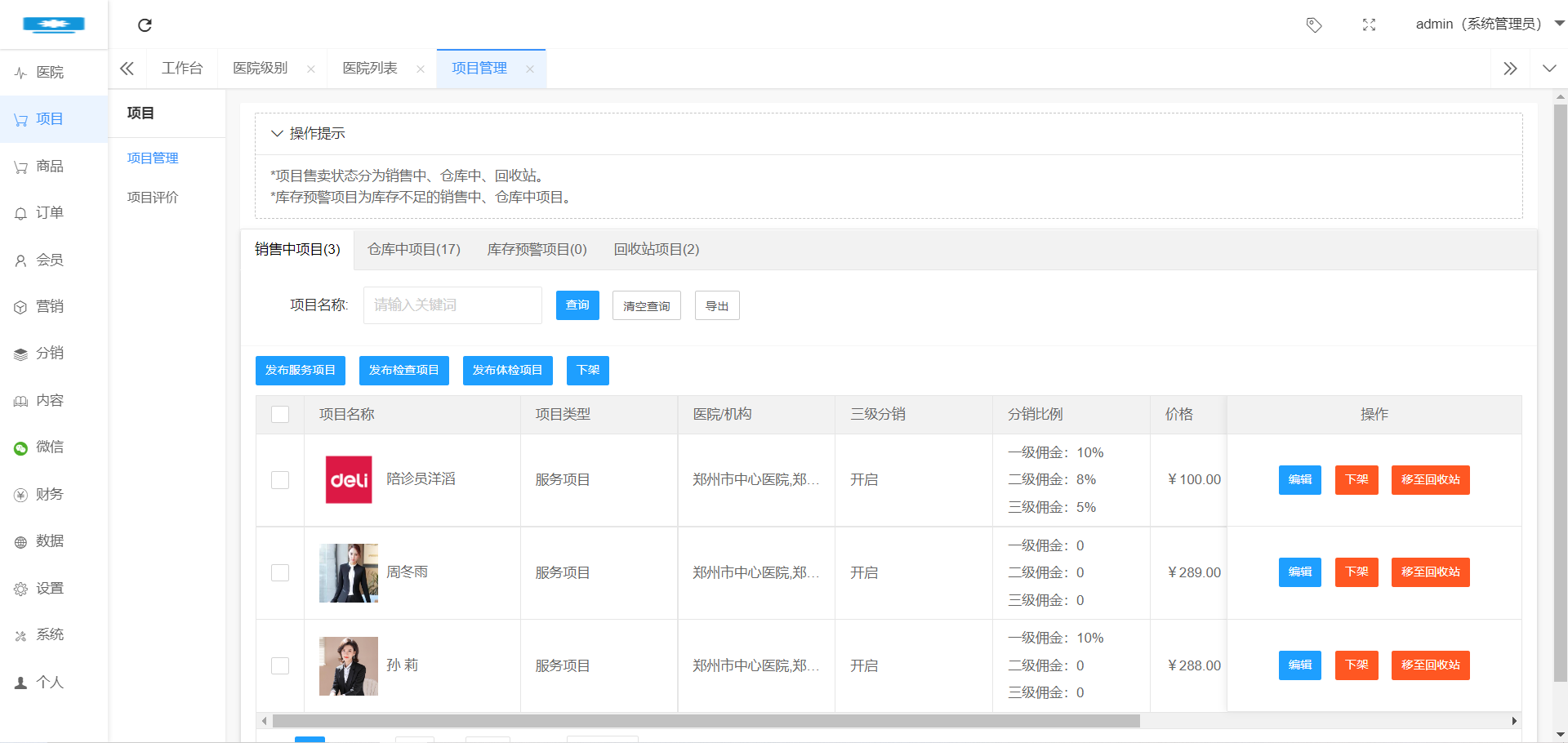Open 设置 module in sidebar
1568x743 pixels.
pyautogui.click(x=54, y=589)
